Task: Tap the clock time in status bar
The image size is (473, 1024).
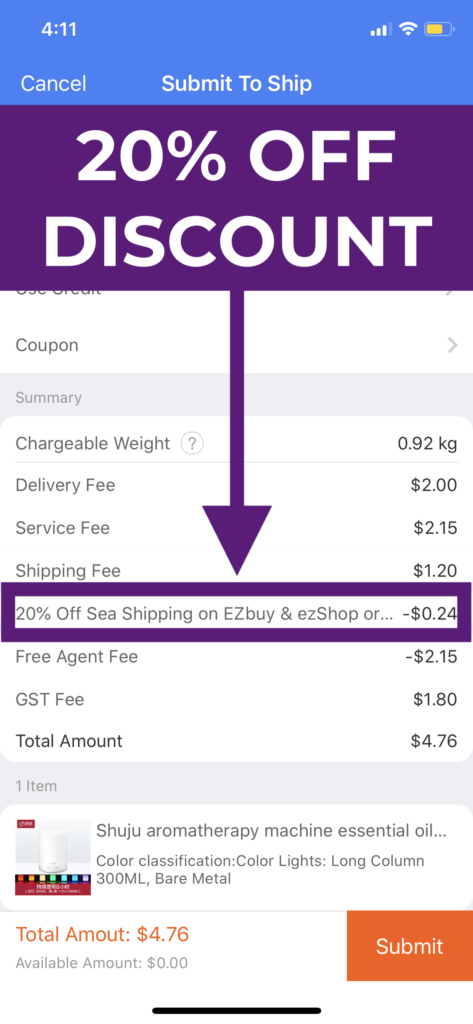Action: (x=59, y=29)
